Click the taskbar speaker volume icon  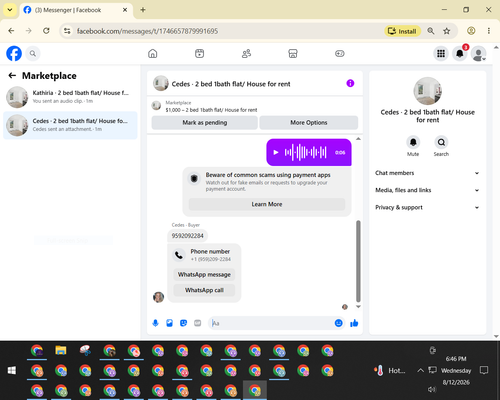[432, 389]
